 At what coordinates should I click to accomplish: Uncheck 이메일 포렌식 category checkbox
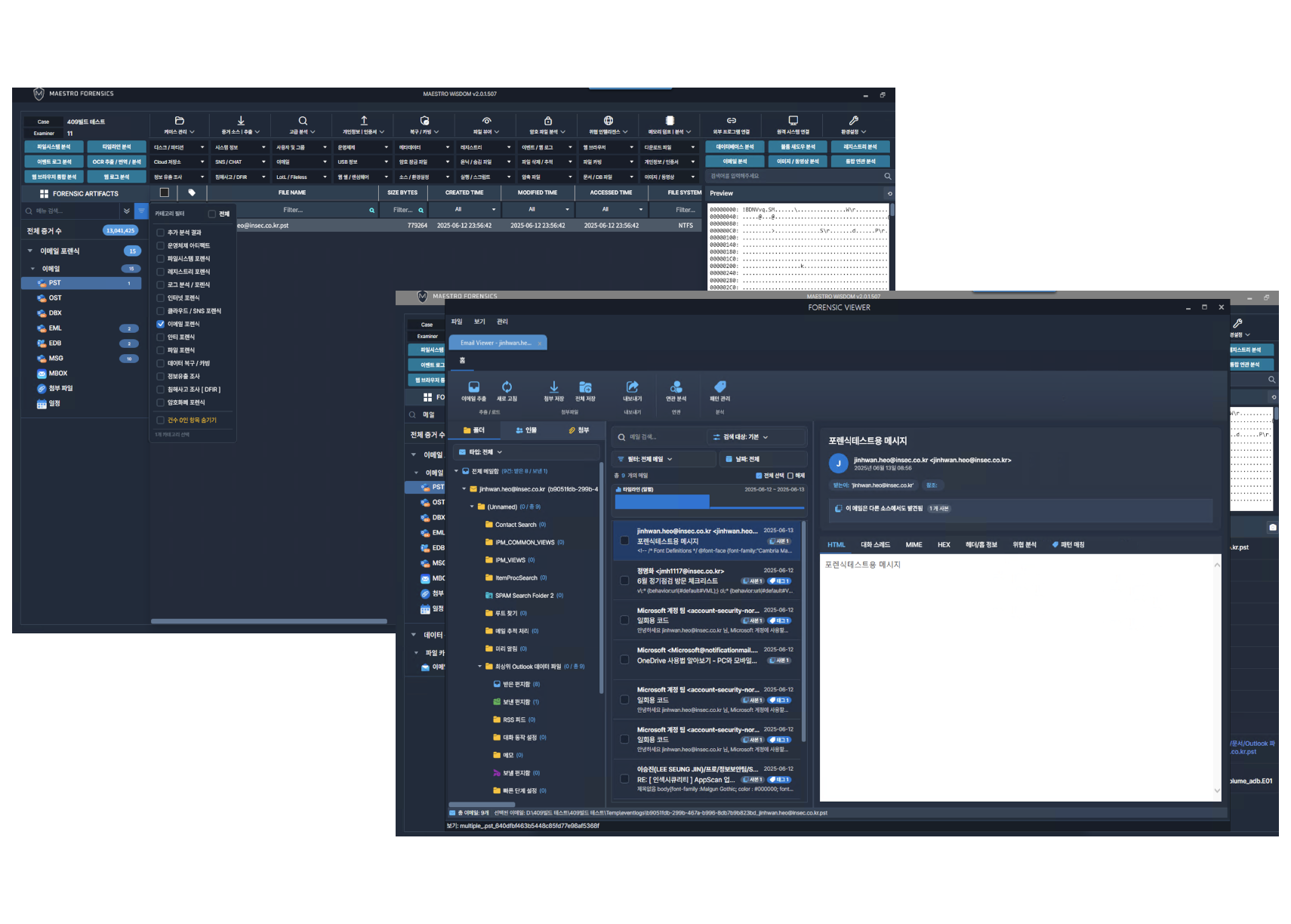160,324
